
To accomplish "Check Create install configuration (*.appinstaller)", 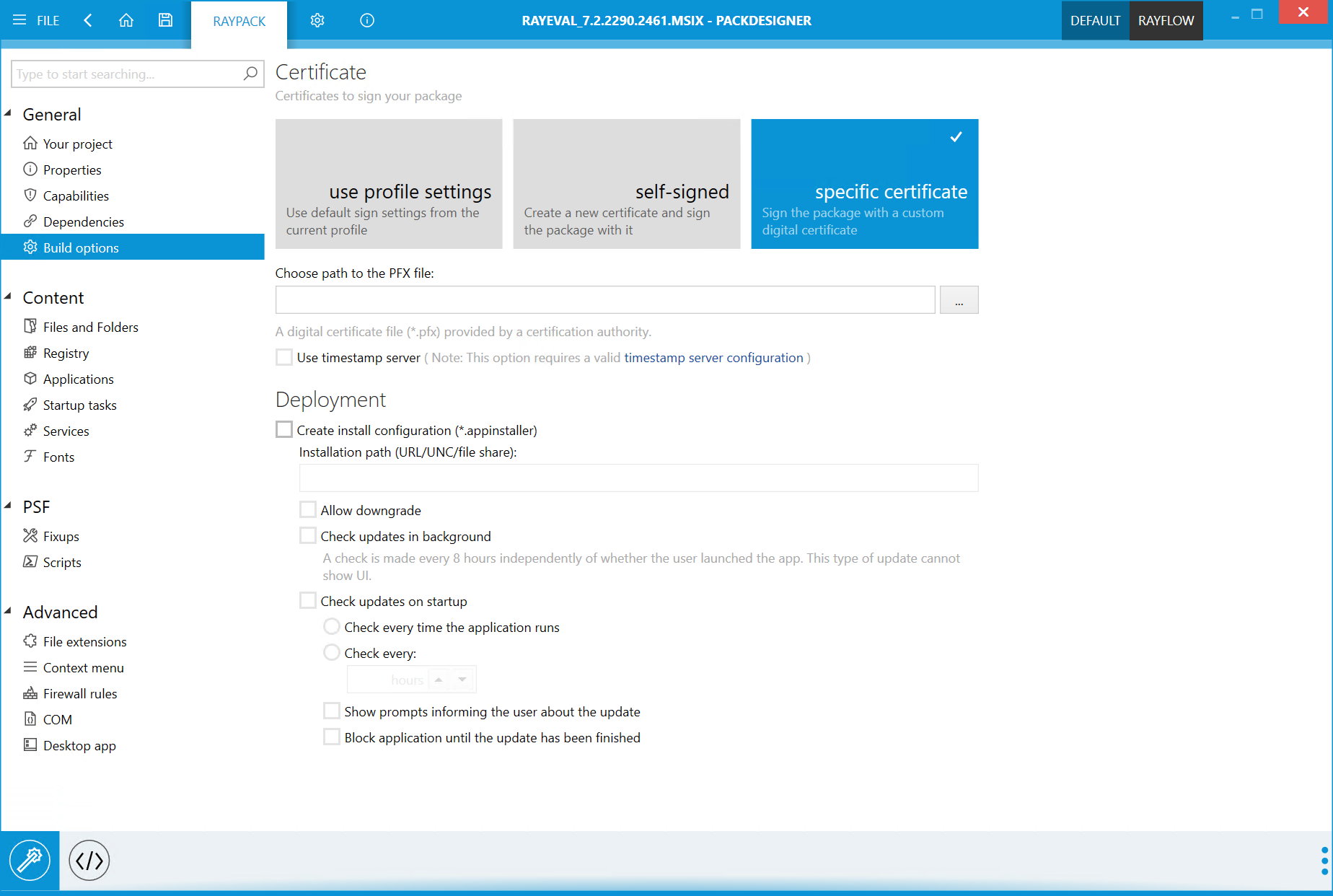I will [283, 429].
